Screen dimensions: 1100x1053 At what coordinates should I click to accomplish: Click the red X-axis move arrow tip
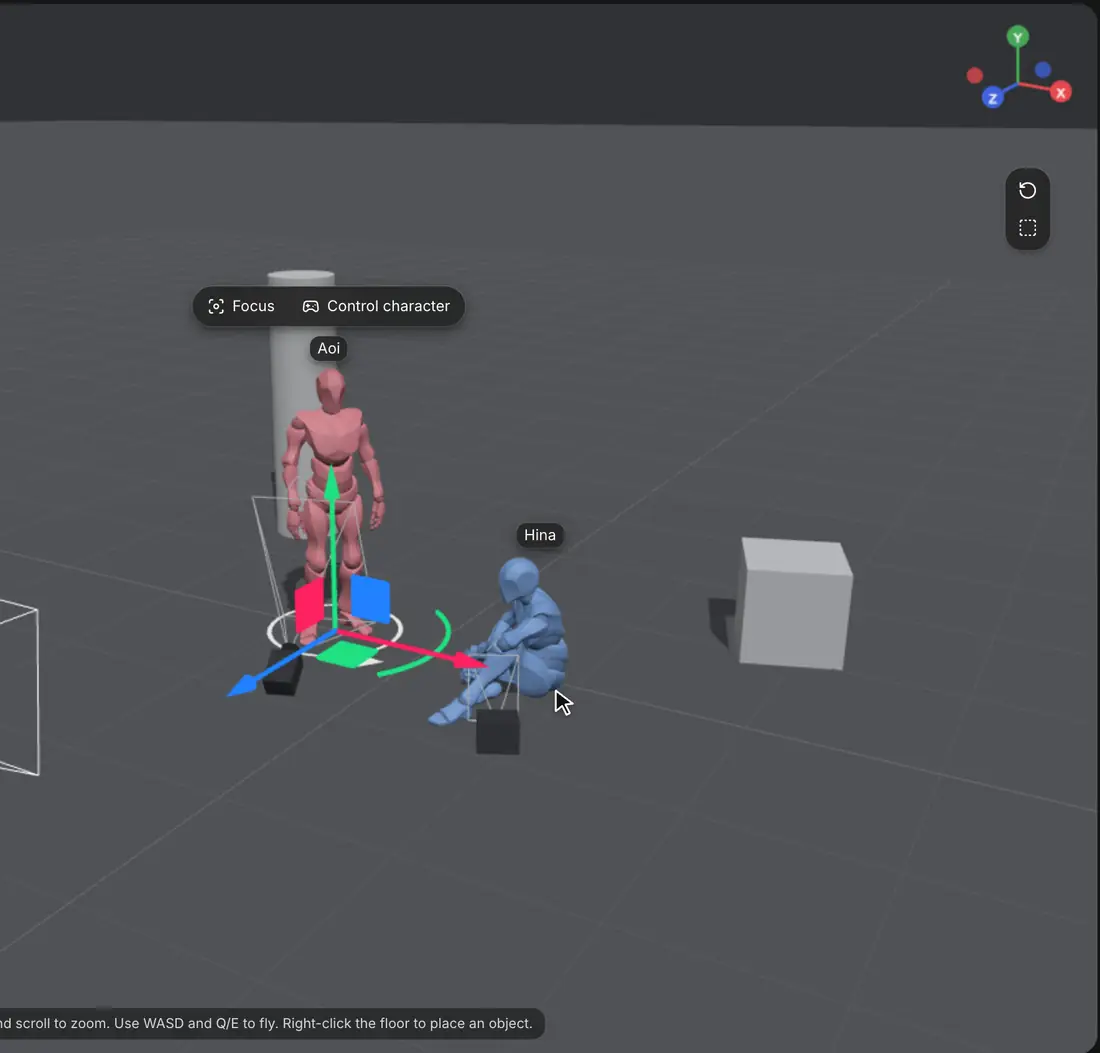468,660
